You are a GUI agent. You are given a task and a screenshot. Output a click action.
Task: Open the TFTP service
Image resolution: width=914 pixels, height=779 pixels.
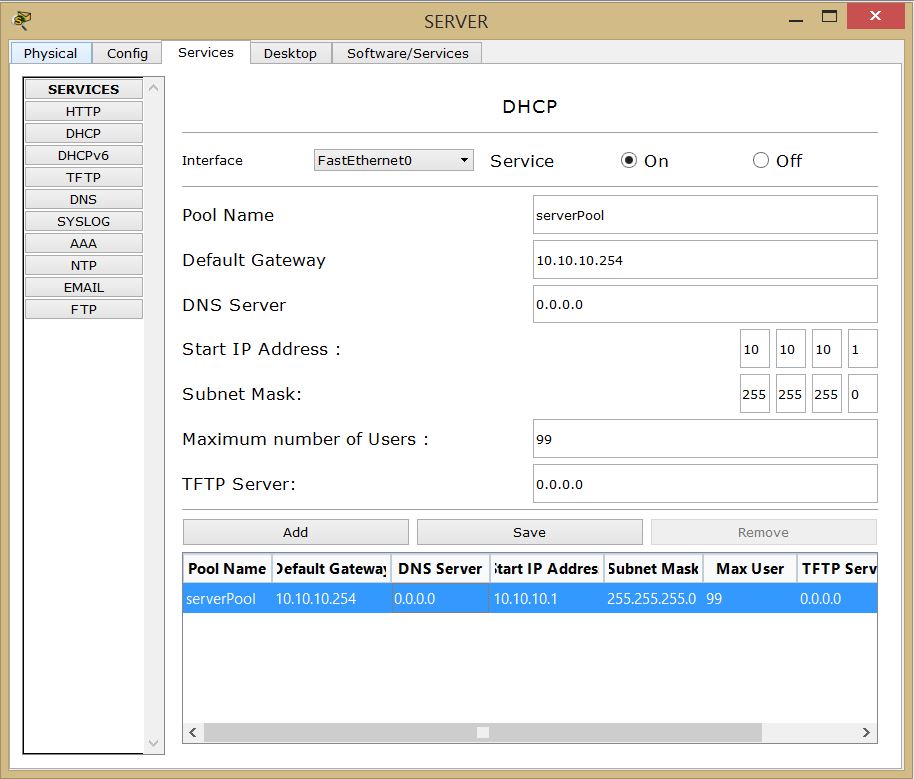tap(83, 177)
